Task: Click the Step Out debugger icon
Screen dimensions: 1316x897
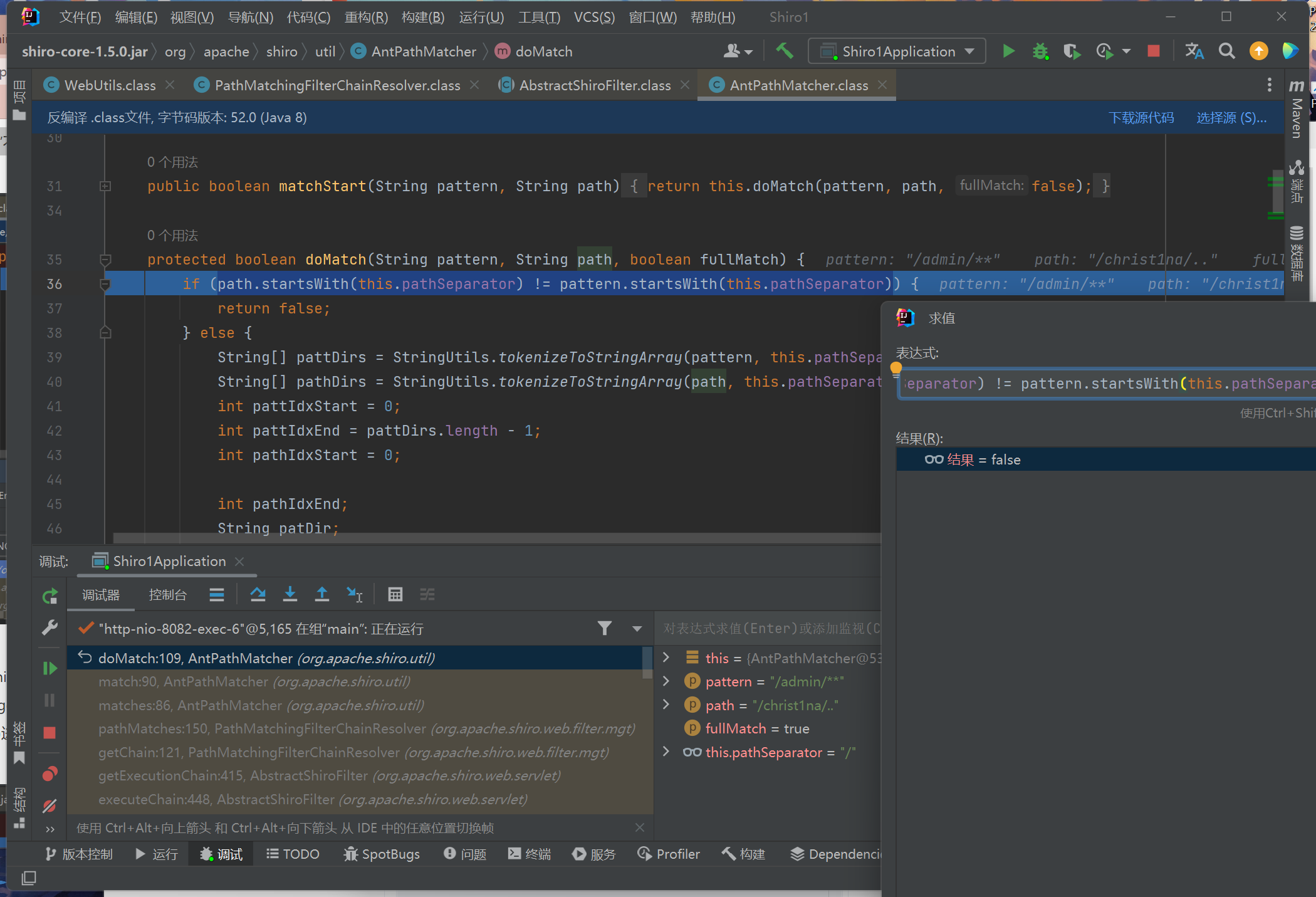Action: tap(321, 594)
